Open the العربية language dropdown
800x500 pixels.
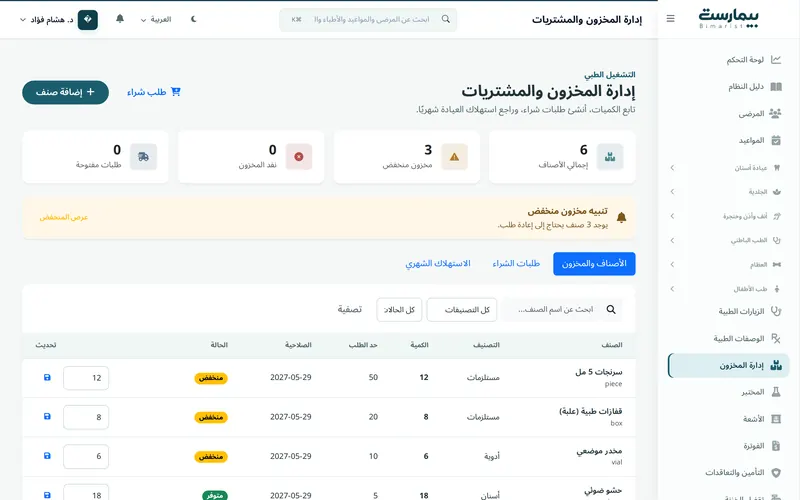point(156,19)
